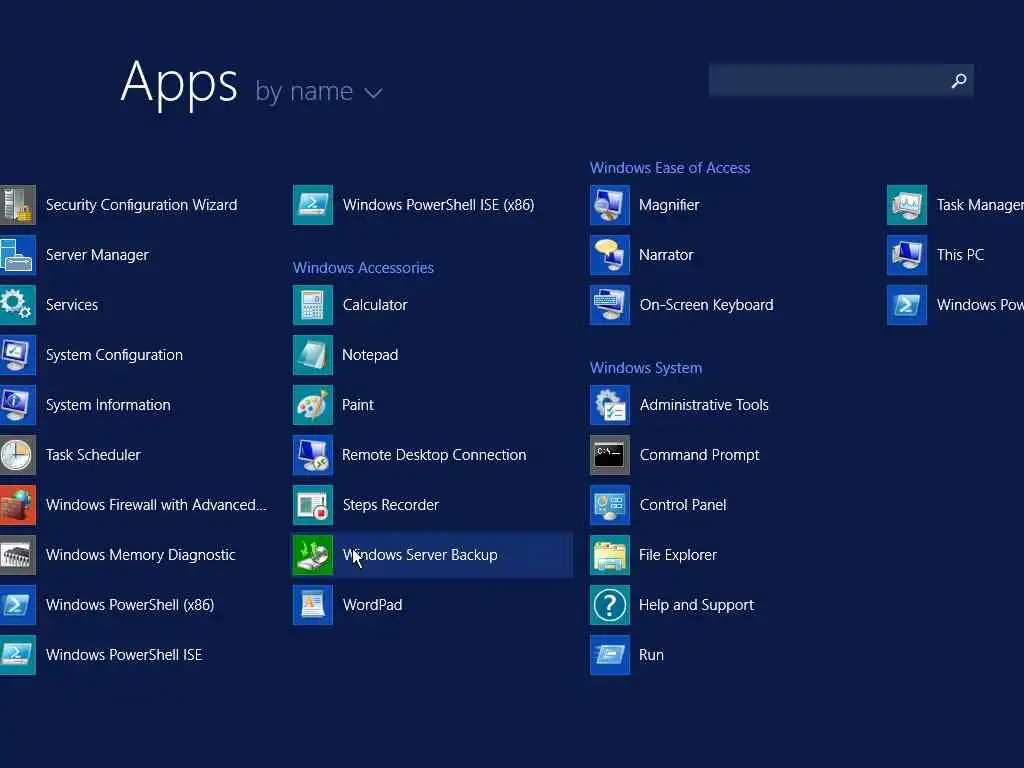Start Windows Memory Diagnostic icon
This screenshot has height=768, width=1024.
(17, 555)
